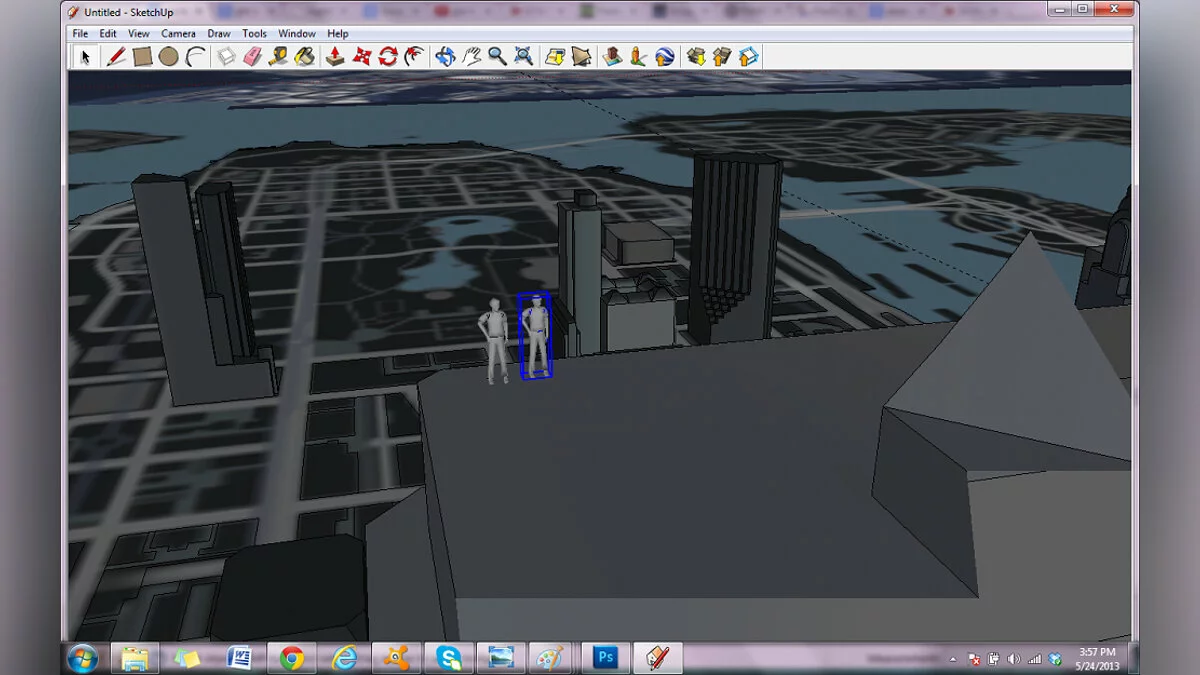Image resolution: width=1200 pixels, height=675 pixels.
Task: Open the Window menu
Action: (297, 34)
